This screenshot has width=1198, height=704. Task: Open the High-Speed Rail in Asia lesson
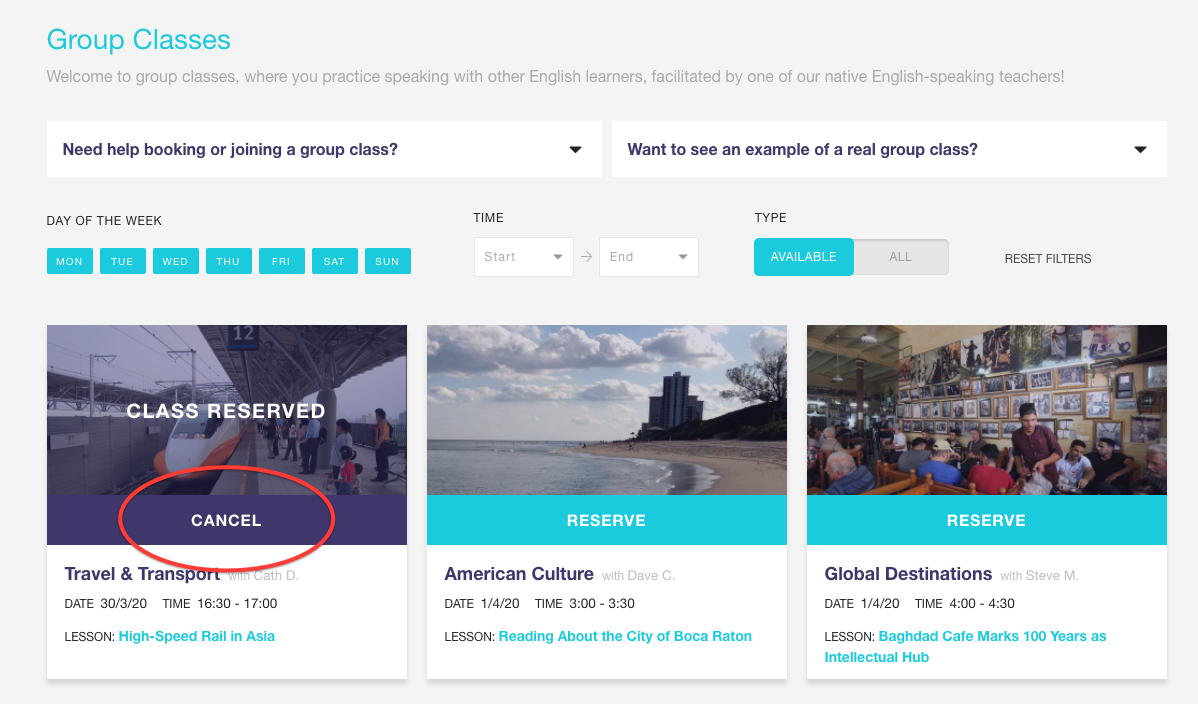196,636
